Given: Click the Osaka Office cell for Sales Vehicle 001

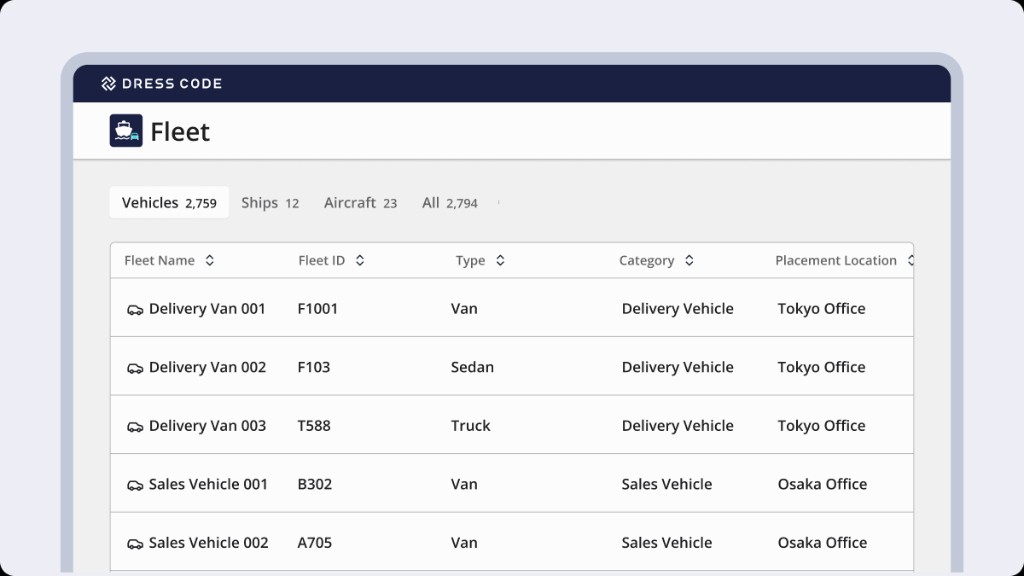Looking at the screenshot, I should pyautogui.click(x=822, y=484).
